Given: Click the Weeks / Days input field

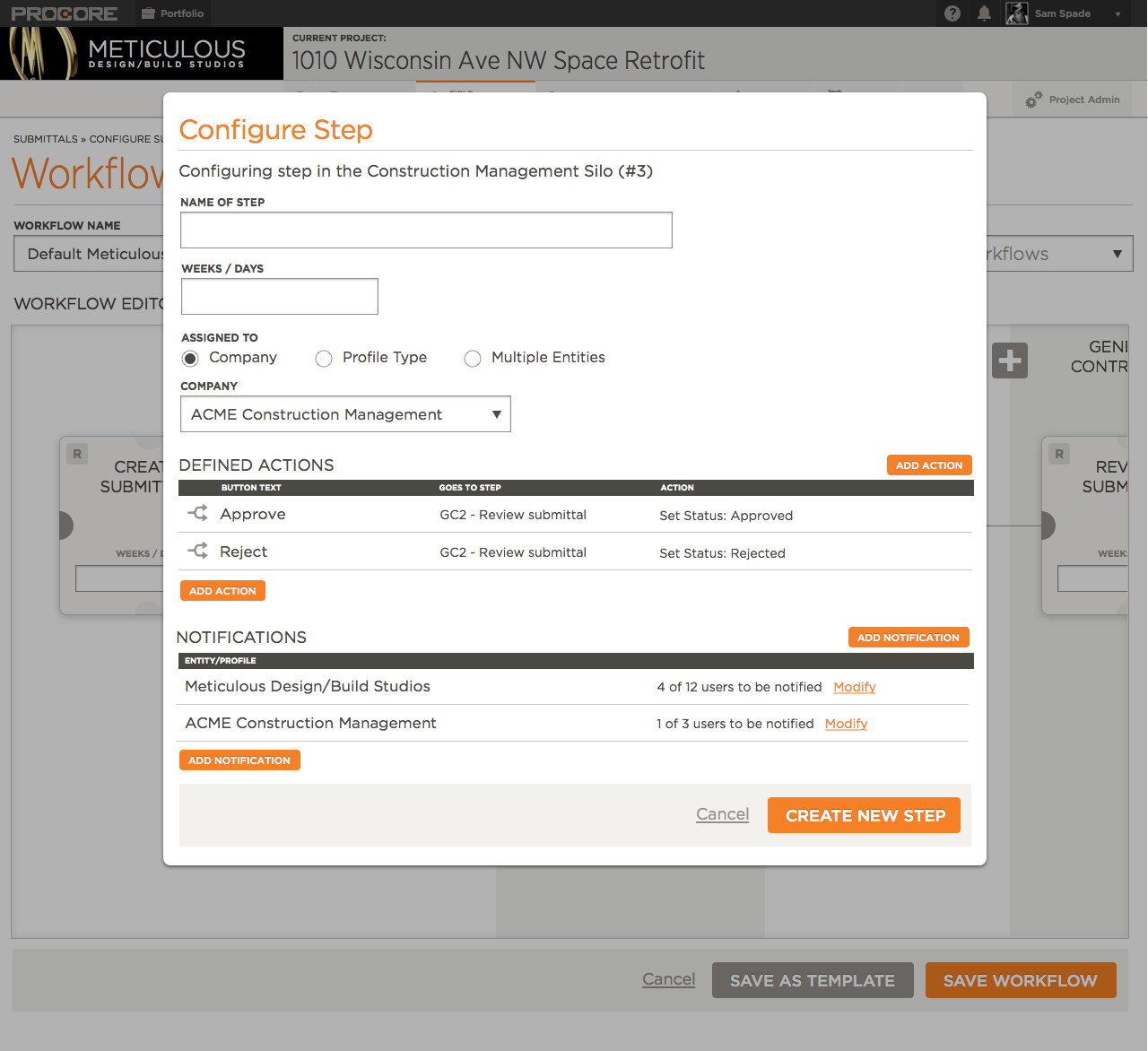Looking at the screenshot, I should tap(280, 296).
